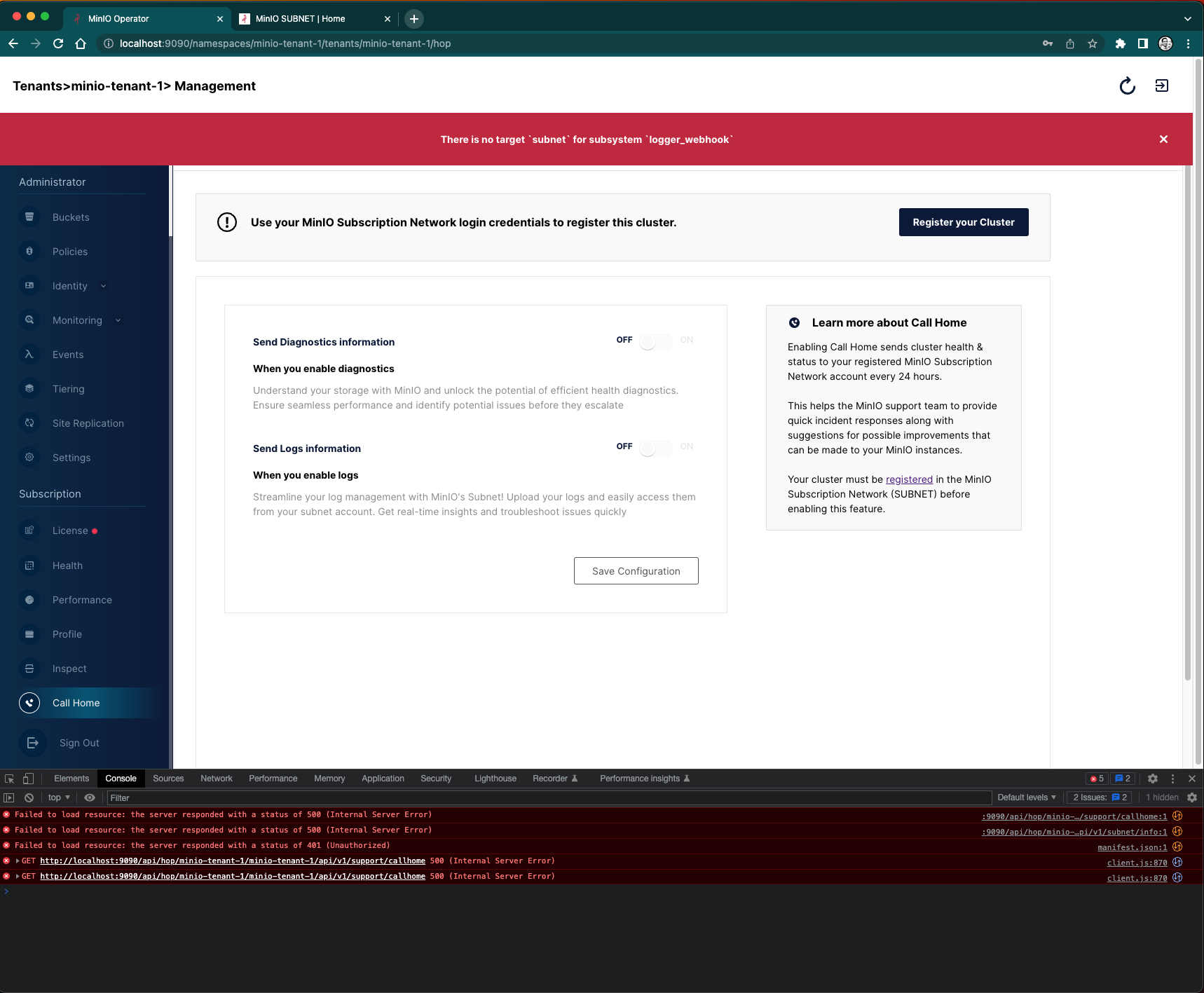Expand the Monitoring submenu
This screenshot has height=993, width=1204.
pos(118,320)
